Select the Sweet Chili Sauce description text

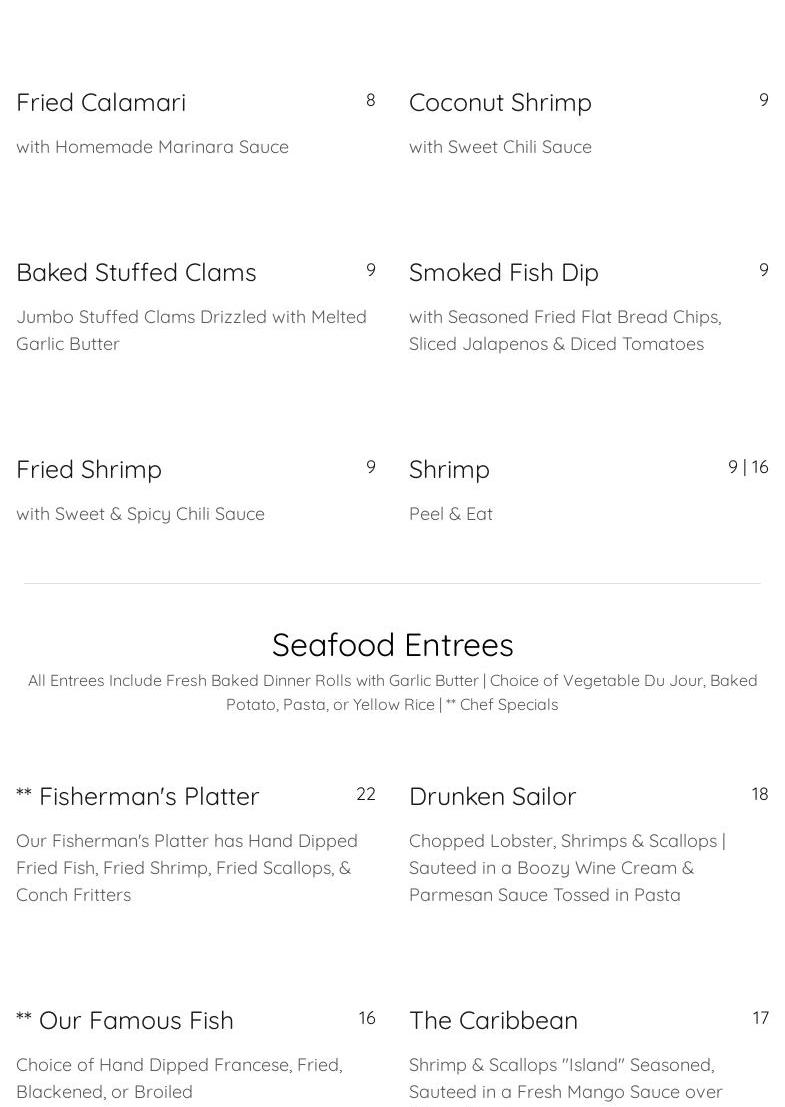tap(500, 147)
